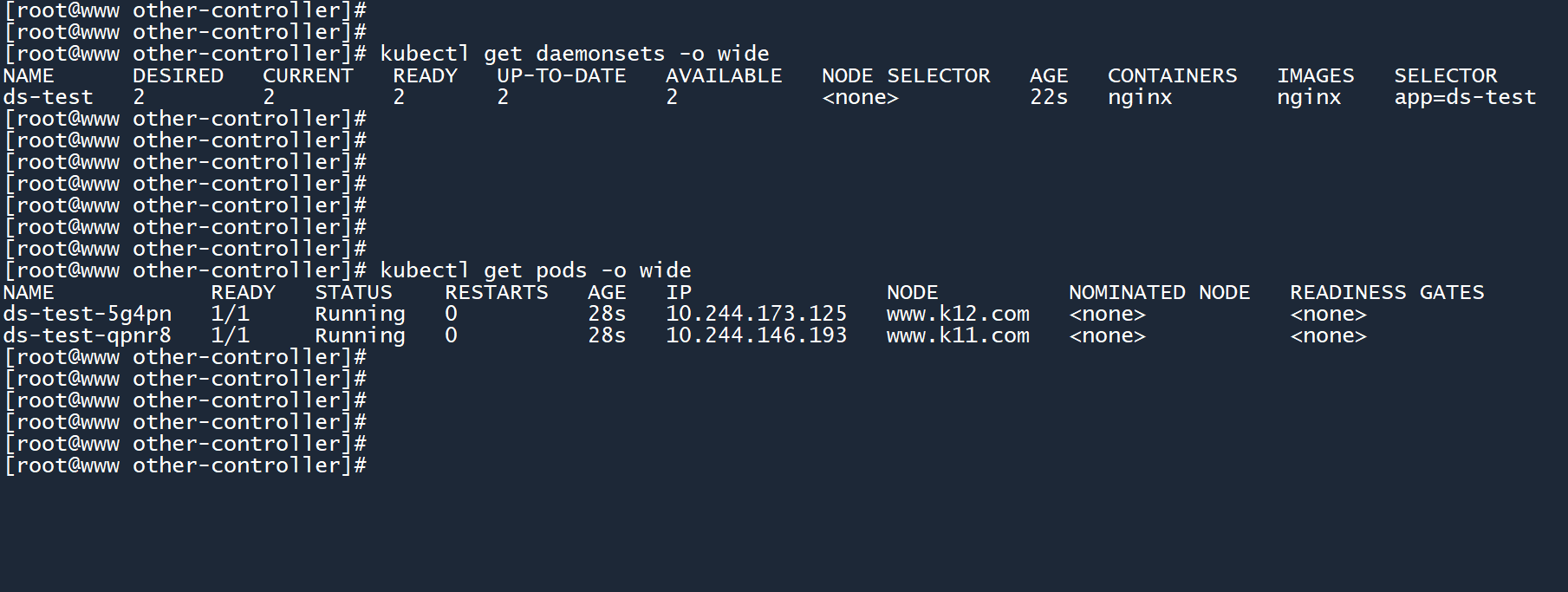Click the selector value app=ds-test
This screenshot has height=592, width=1568.
click(1465, 97)
